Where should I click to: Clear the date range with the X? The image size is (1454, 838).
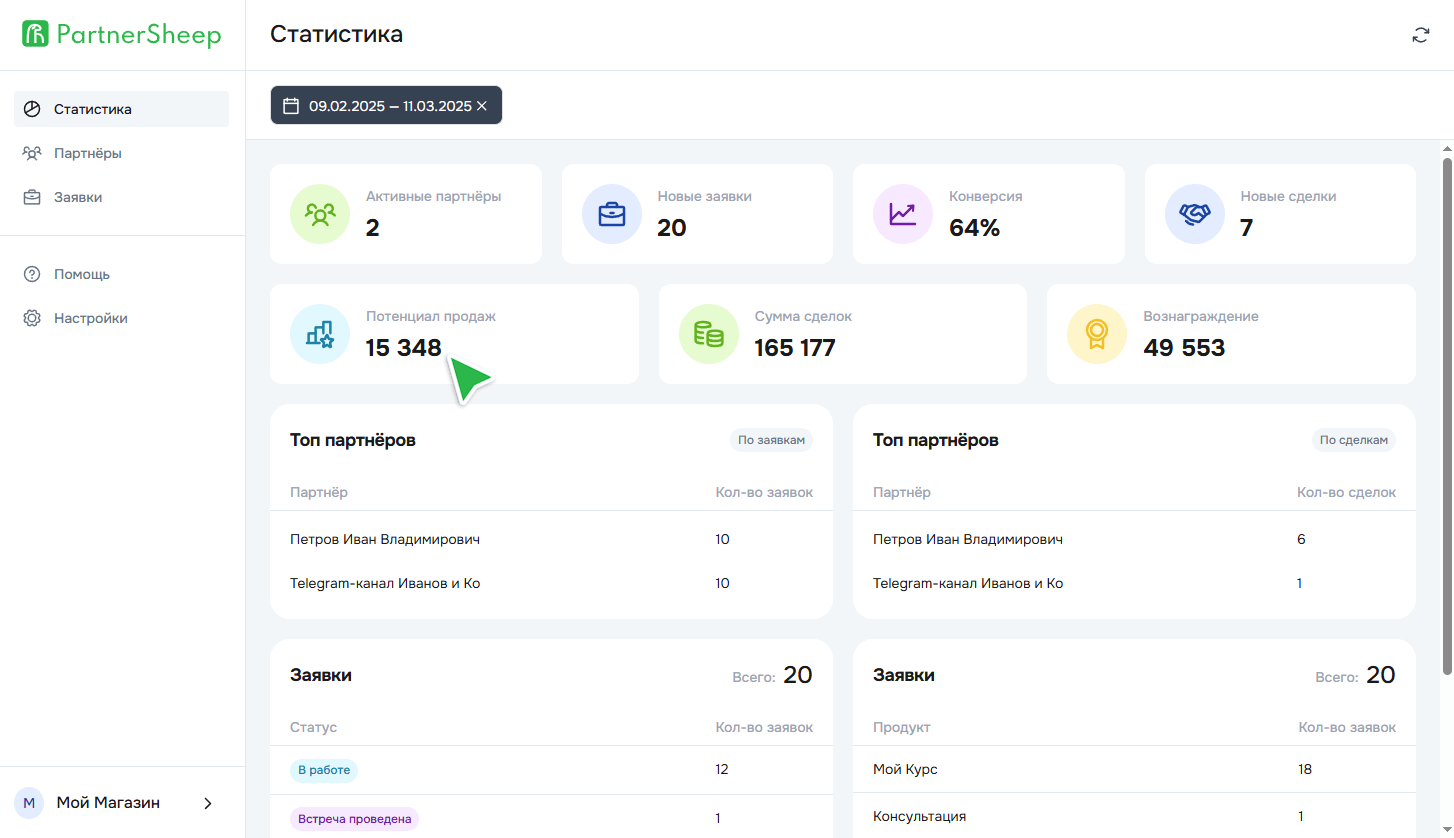[483, 105]
